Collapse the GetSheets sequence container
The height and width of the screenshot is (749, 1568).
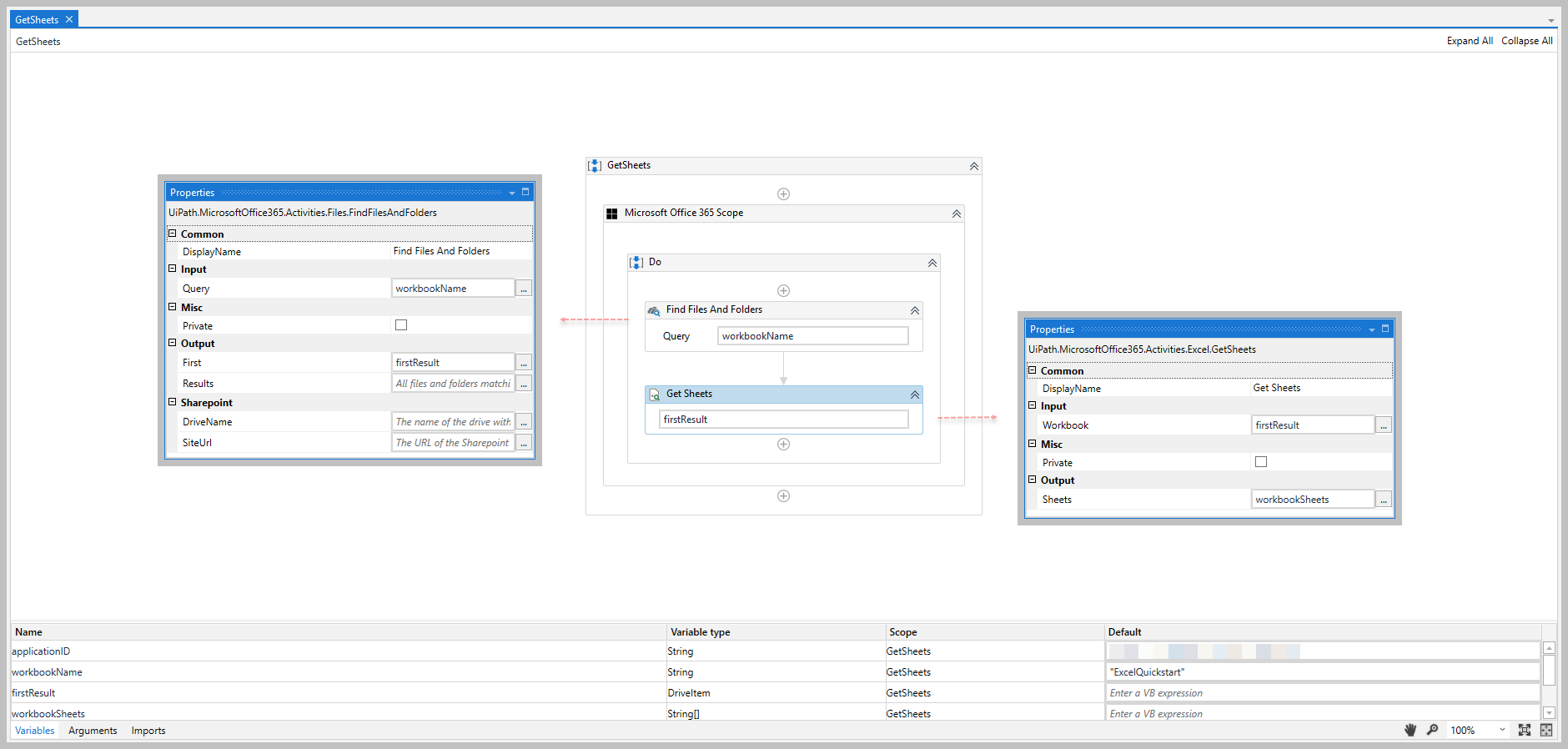coord(973,166)
